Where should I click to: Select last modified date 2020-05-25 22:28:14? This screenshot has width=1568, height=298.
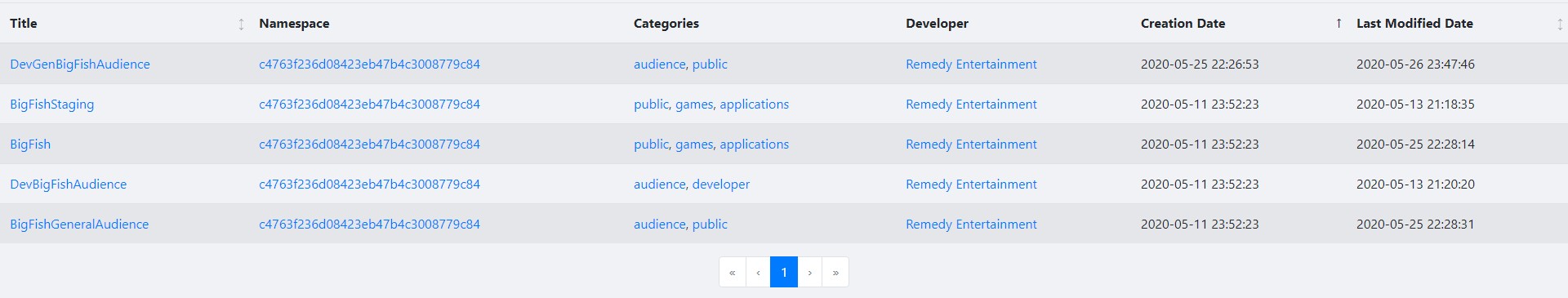[1415, 144]
